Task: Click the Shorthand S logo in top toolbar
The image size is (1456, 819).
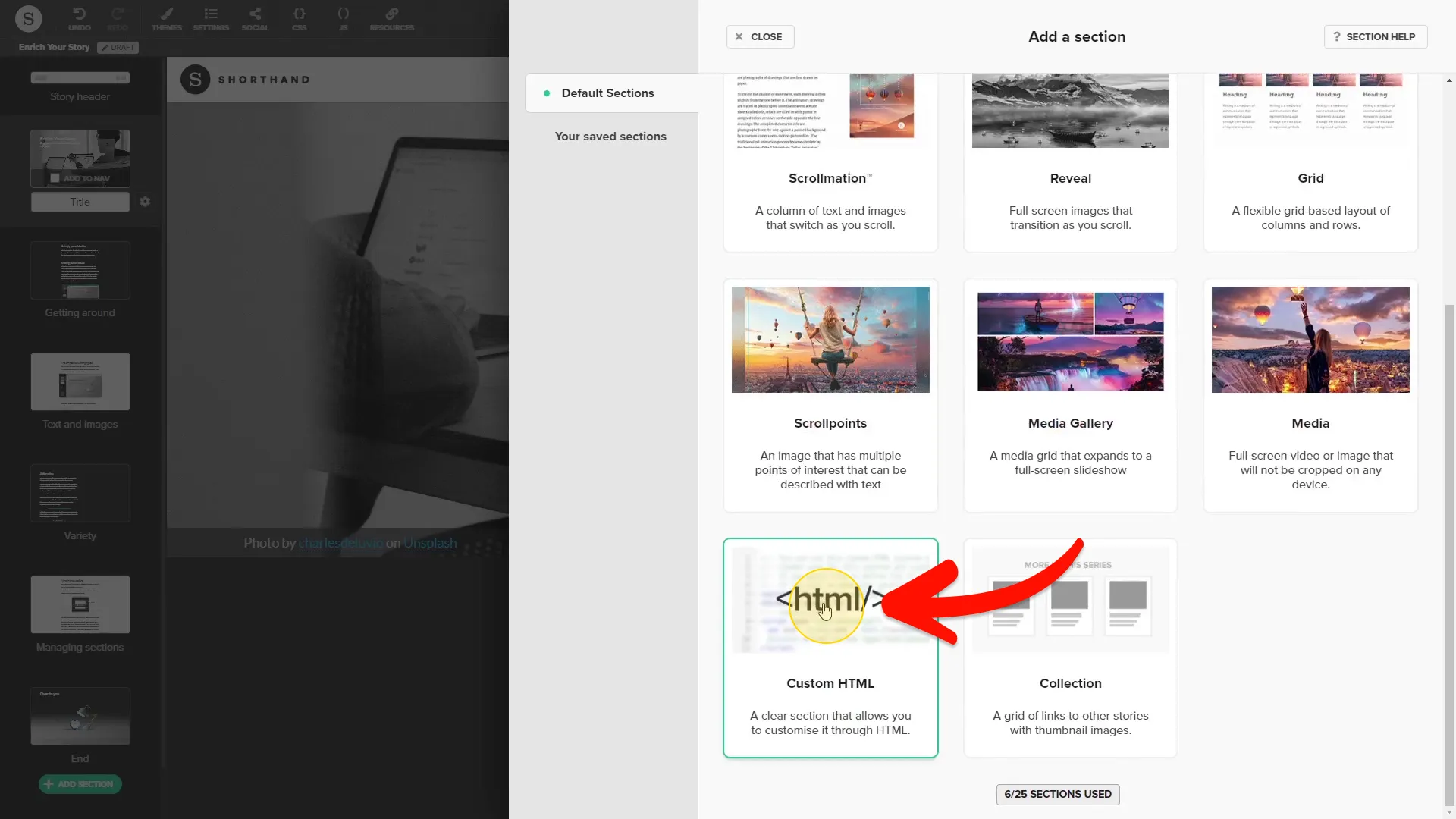Action: click(x=28, y=19)
